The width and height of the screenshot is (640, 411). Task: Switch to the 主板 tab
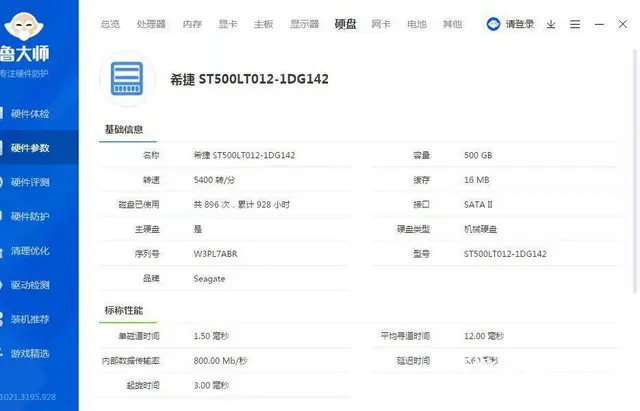[263, 24]
